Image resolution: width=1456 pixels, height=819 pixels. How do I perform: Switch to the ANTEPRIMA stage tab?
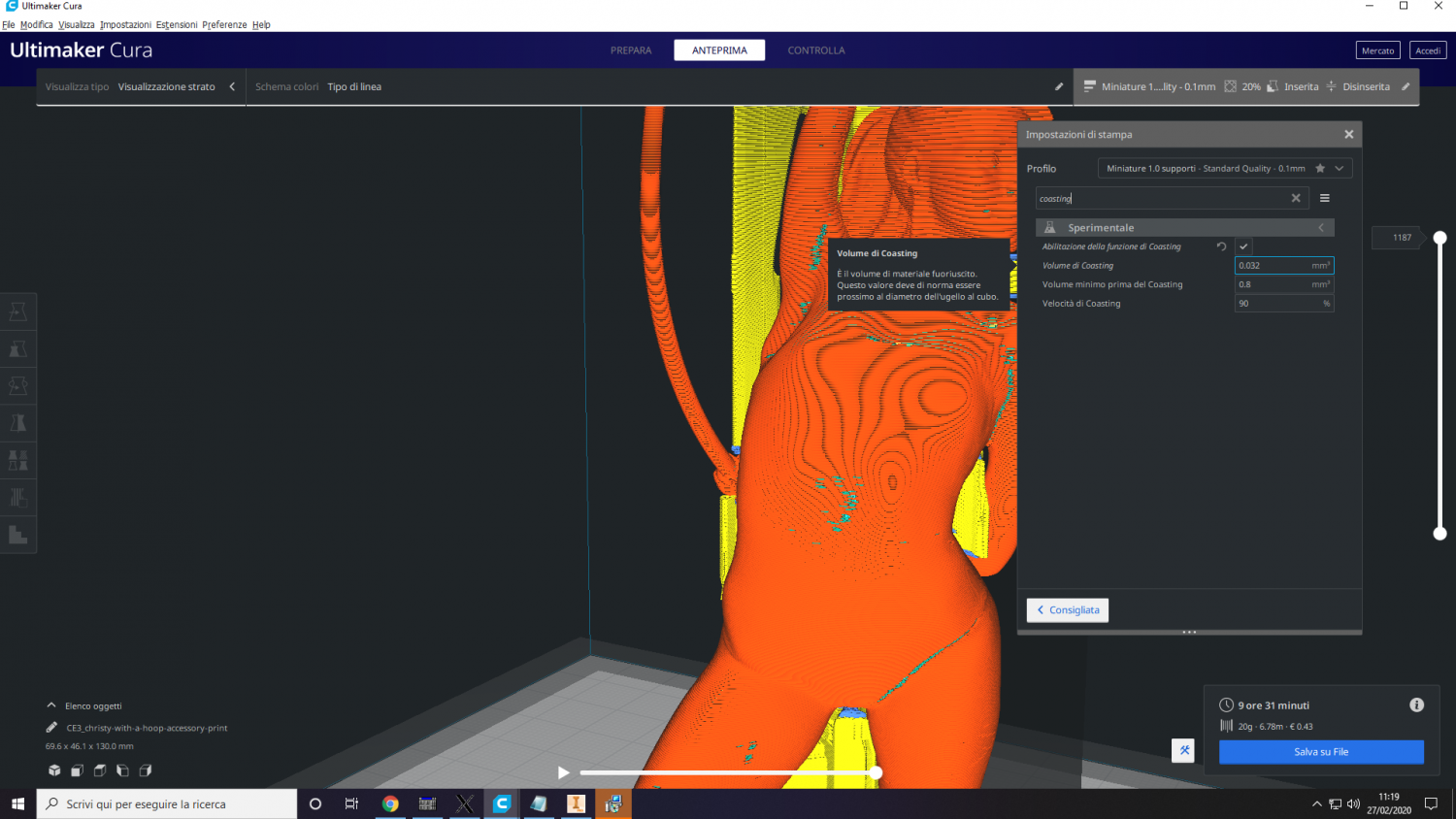point(719,50)
